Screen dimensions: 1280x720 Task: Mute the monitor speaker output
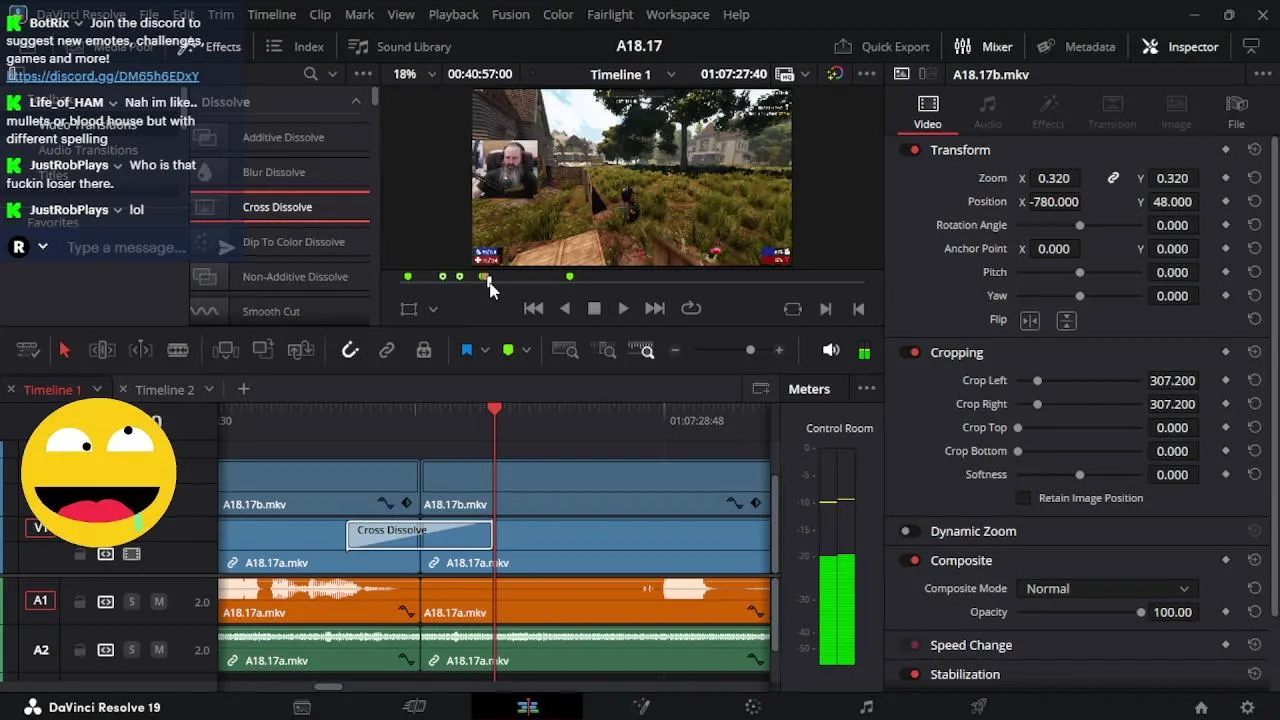pyautogui.click(x=831, y=350)
